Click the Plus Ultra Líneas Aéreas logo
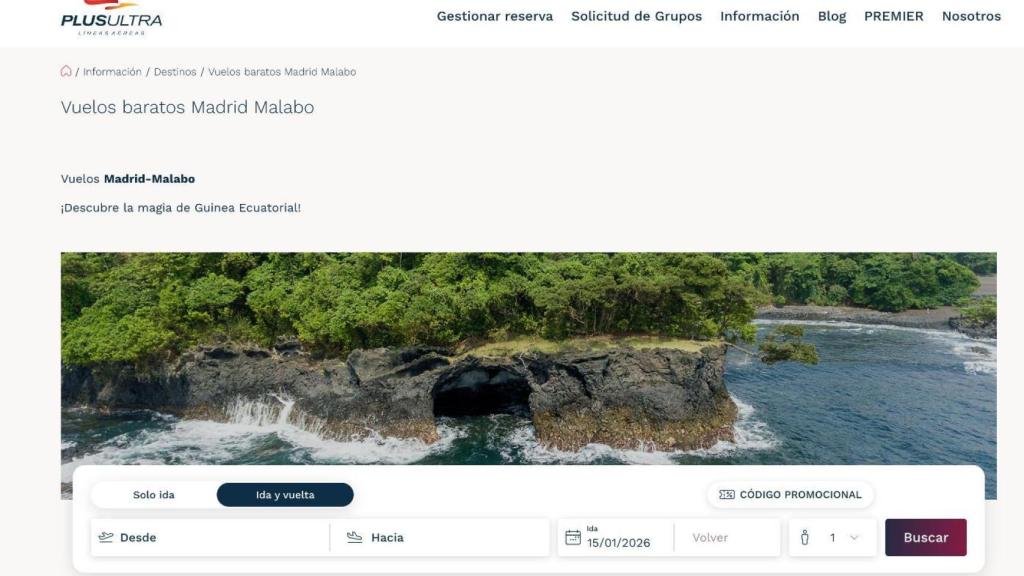The width and height of the screenshot is (1024, 576). [110, 17]
